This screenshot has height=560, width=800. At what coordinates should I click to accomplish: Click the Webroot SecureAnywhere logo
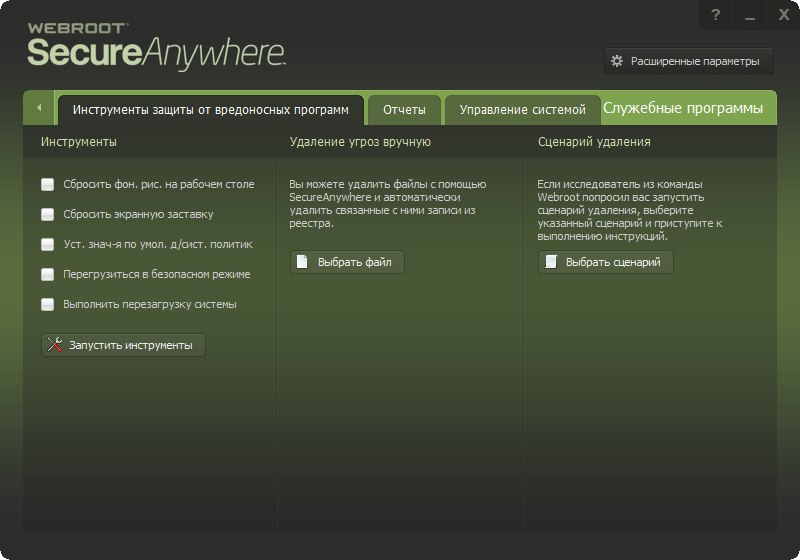point(156,46)
